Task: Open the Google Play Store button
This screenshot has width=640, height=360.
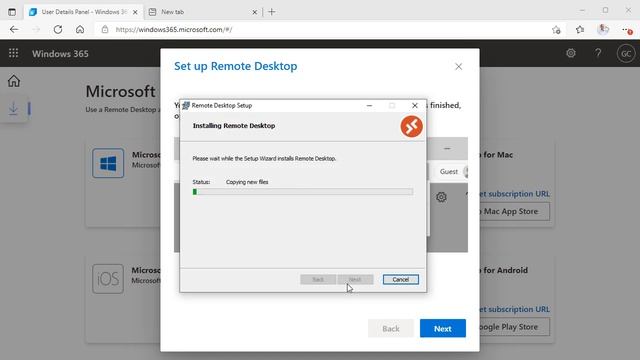Action: 515,327
